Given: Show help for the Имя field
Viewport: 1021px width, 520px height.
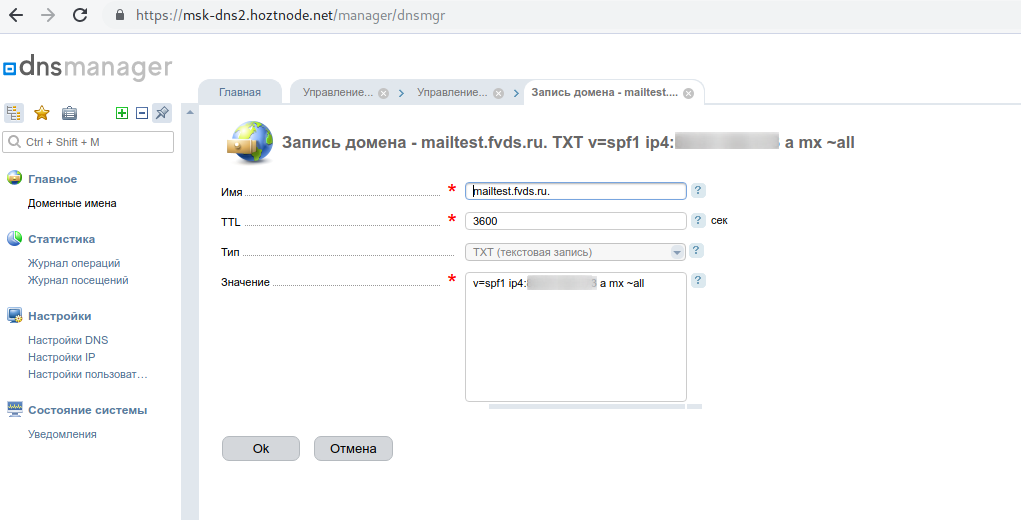Looking at the screenshot, I should (698, 190).
